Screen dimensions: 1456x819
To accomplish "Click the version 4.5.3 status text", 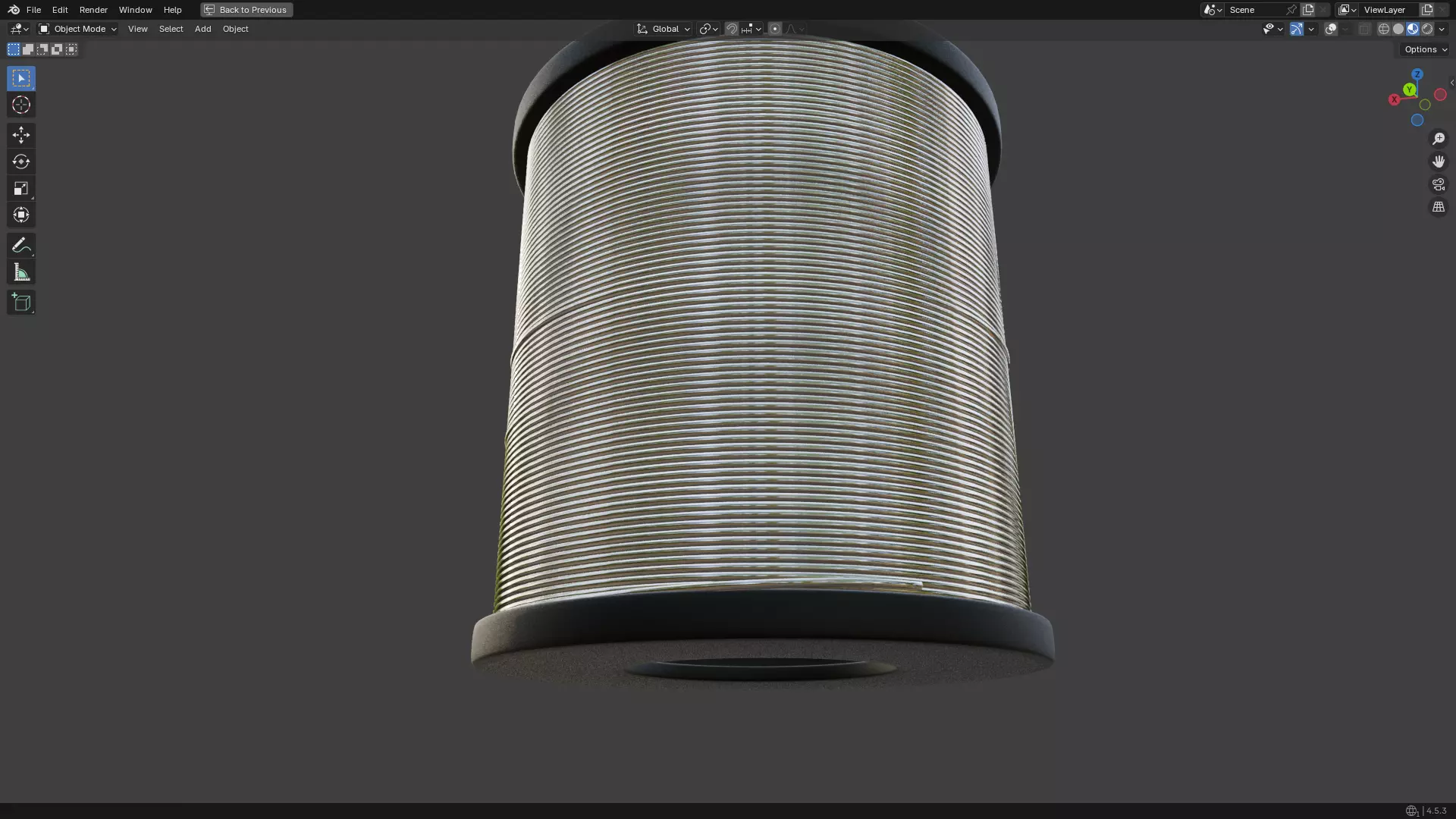I will tap(1436, 811).
